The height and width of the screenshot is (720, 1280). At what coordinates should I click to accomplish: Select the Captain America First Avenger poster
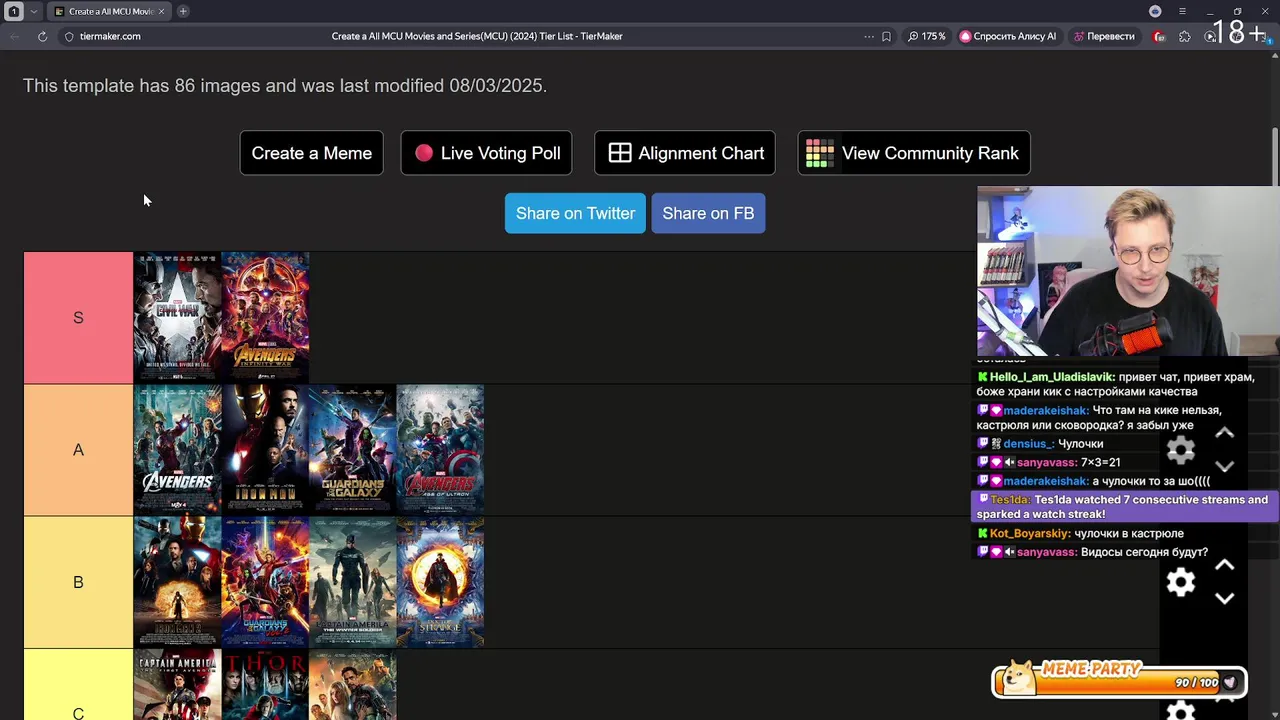click(x=178, y=685)
